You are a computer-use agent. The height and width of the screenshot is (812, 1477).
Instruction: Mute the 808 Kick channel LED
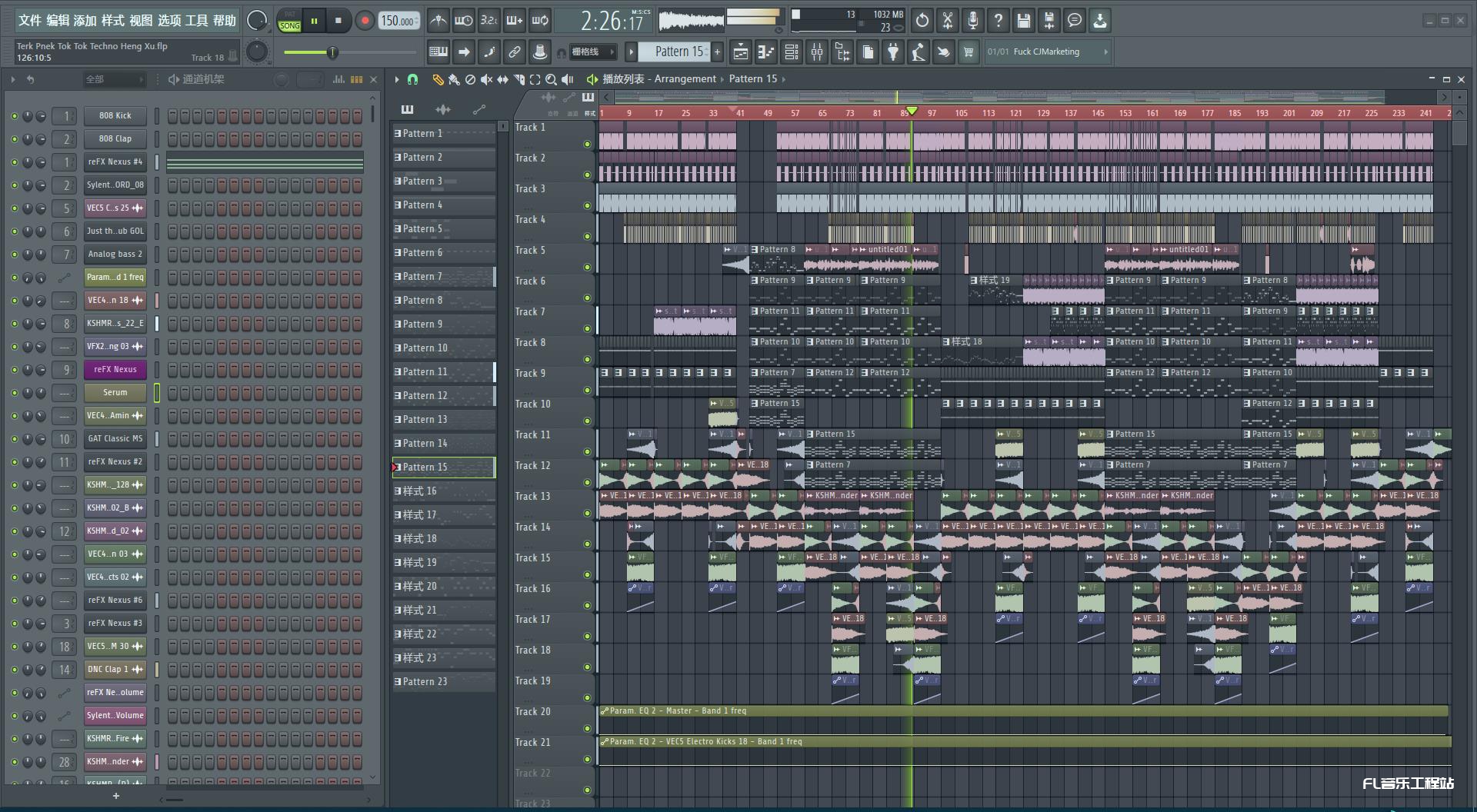point(14,116)
